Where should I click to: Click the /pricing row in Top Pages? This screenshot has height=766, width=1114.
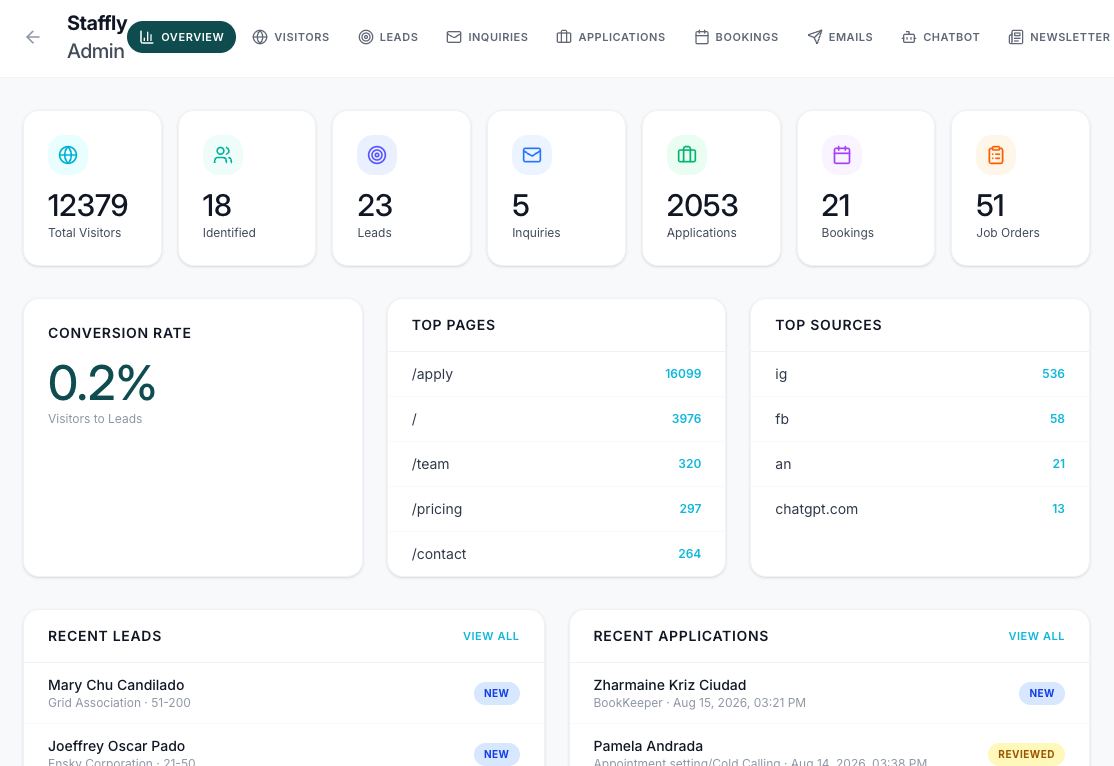556,509
